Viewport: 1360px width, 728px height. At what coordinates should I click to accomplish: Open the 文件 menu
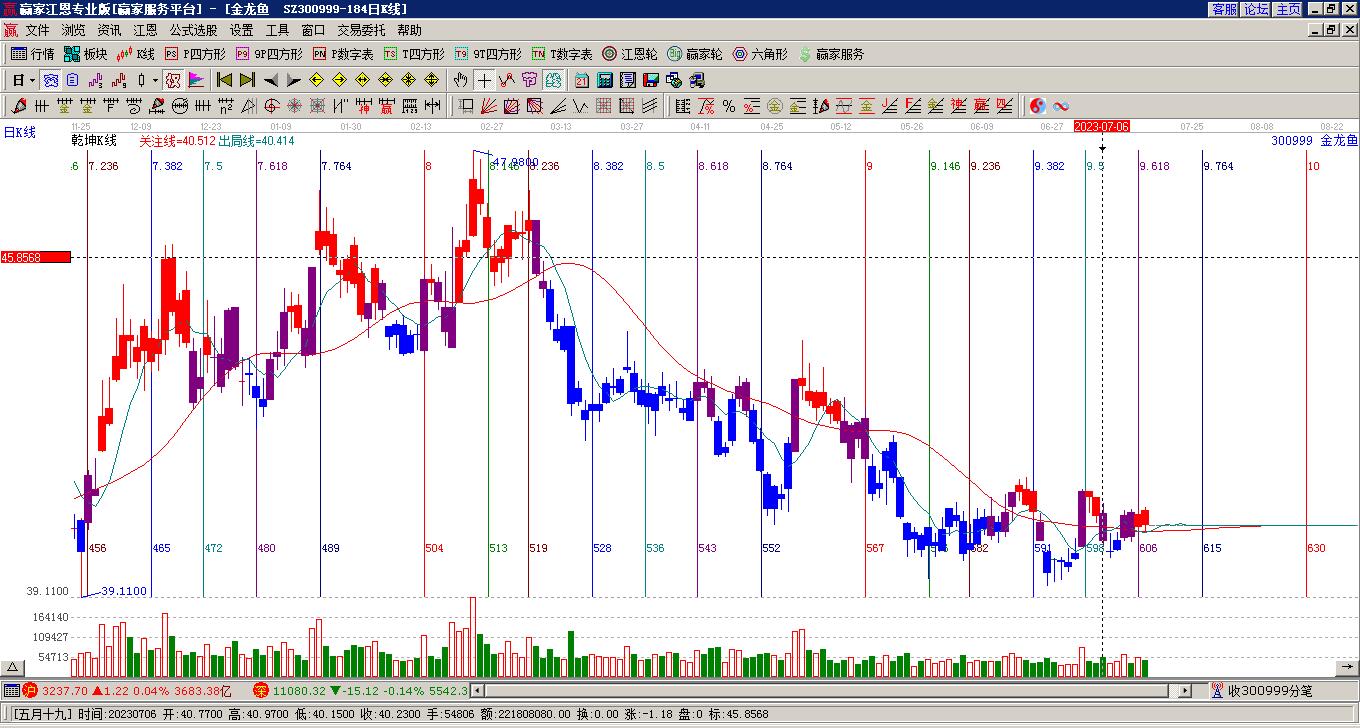[x=37, y=31]
